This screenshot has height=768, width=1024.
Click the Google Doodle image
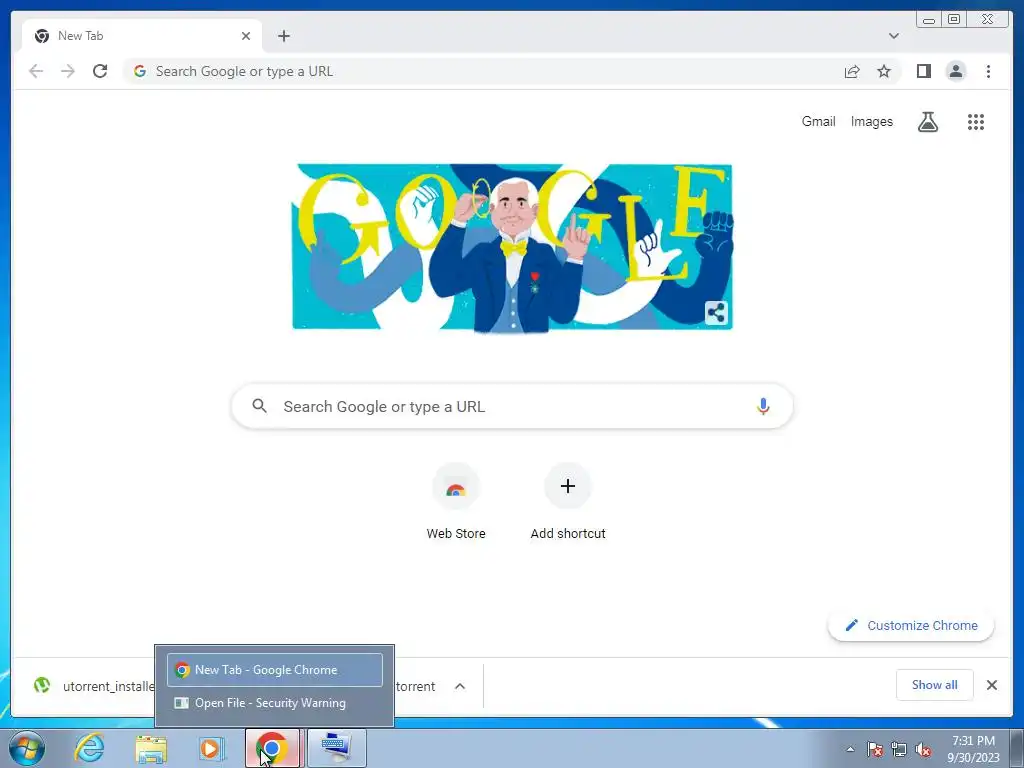[x=512, y=248]
